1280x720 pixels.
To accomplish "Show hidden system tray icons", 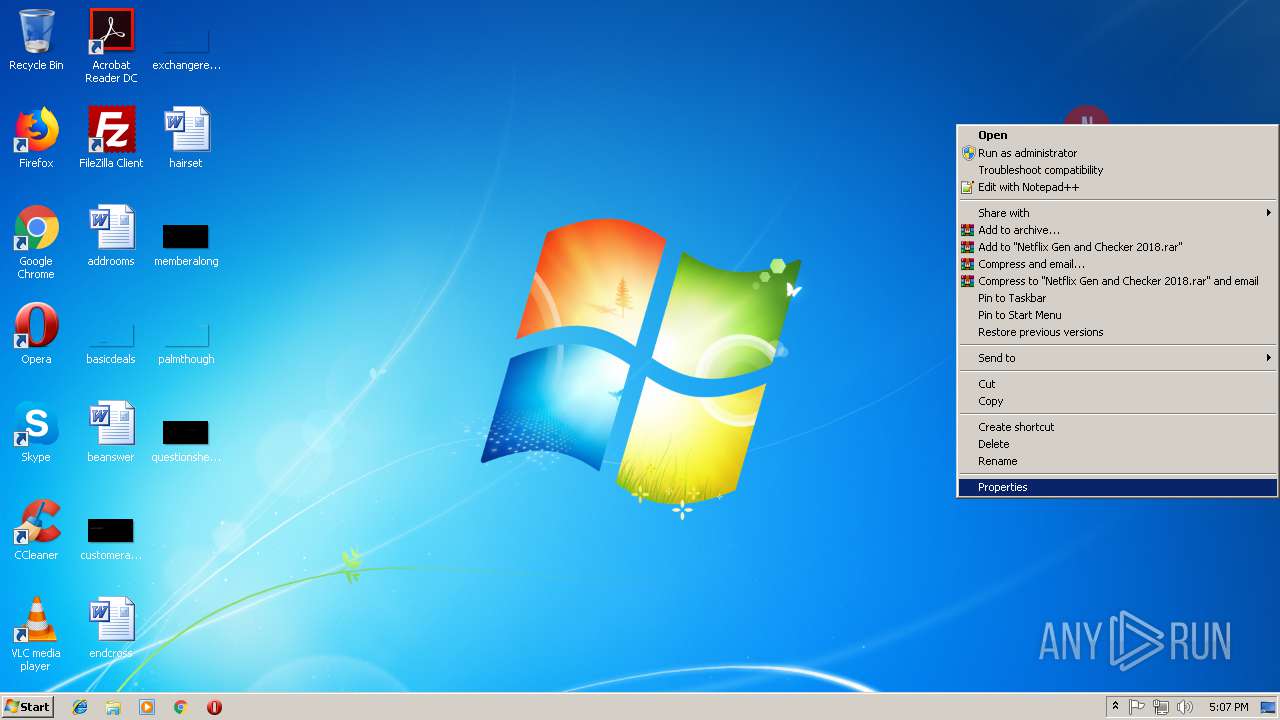I will 1115,707.
